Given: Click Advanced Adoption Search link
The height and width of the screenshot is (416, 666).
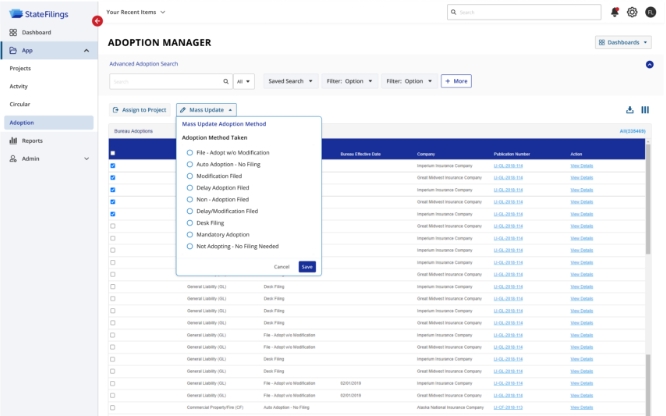Looking at the screenshot, I should tap(144, 64).
